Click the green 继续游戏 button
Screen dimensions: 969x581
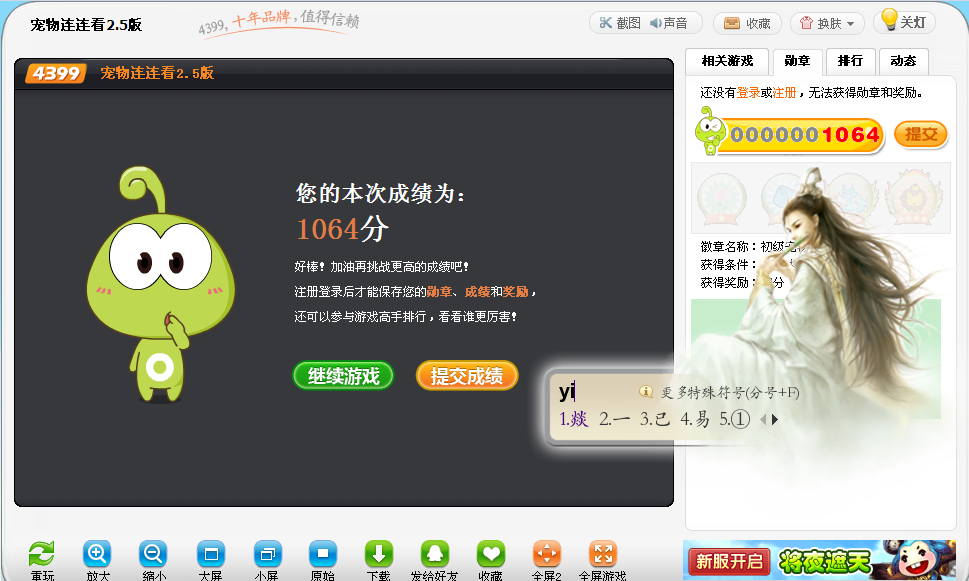pyautogui.click(x=343, y=376)
